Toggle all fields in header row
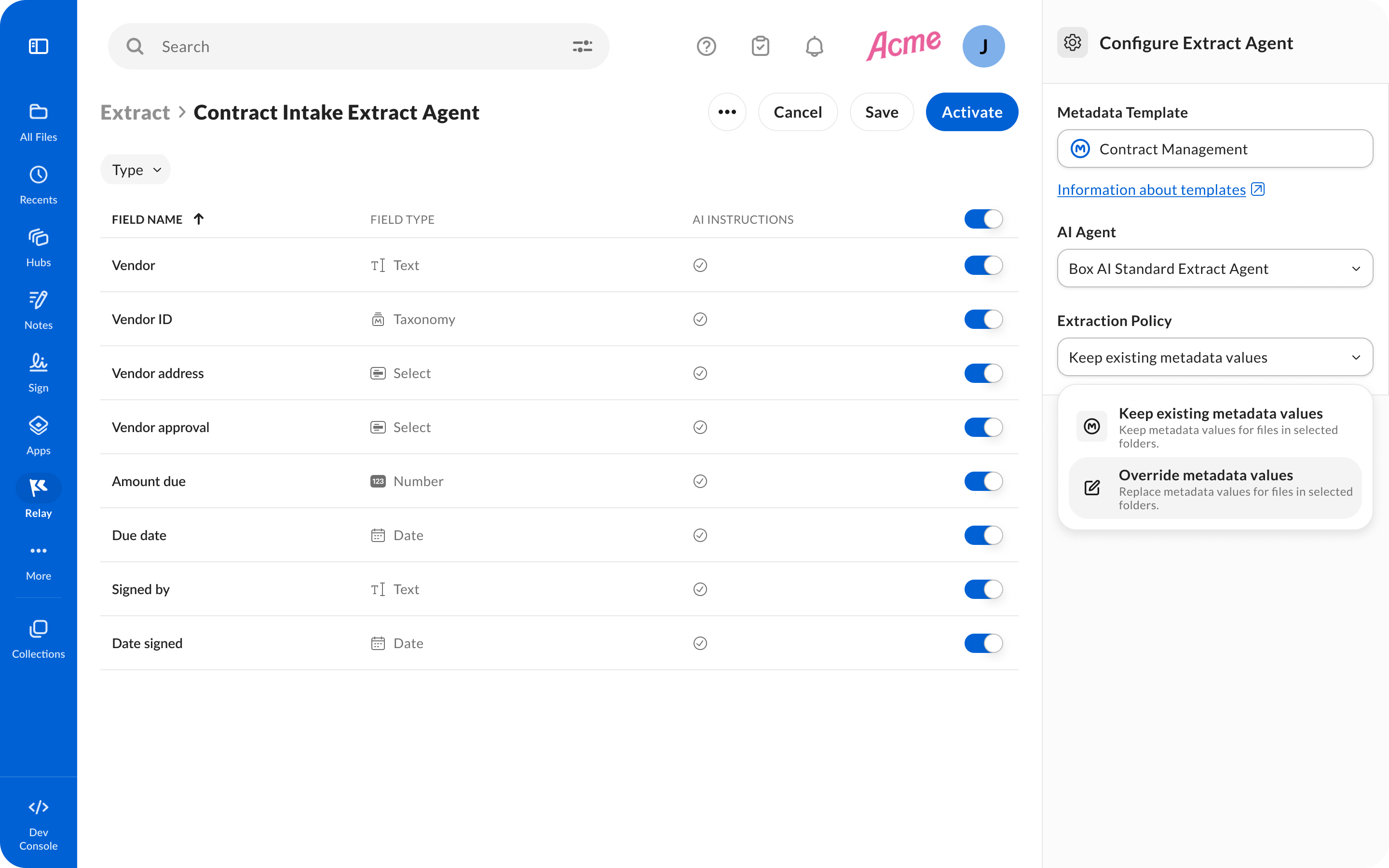1389x868 pixels. (982, 219)
